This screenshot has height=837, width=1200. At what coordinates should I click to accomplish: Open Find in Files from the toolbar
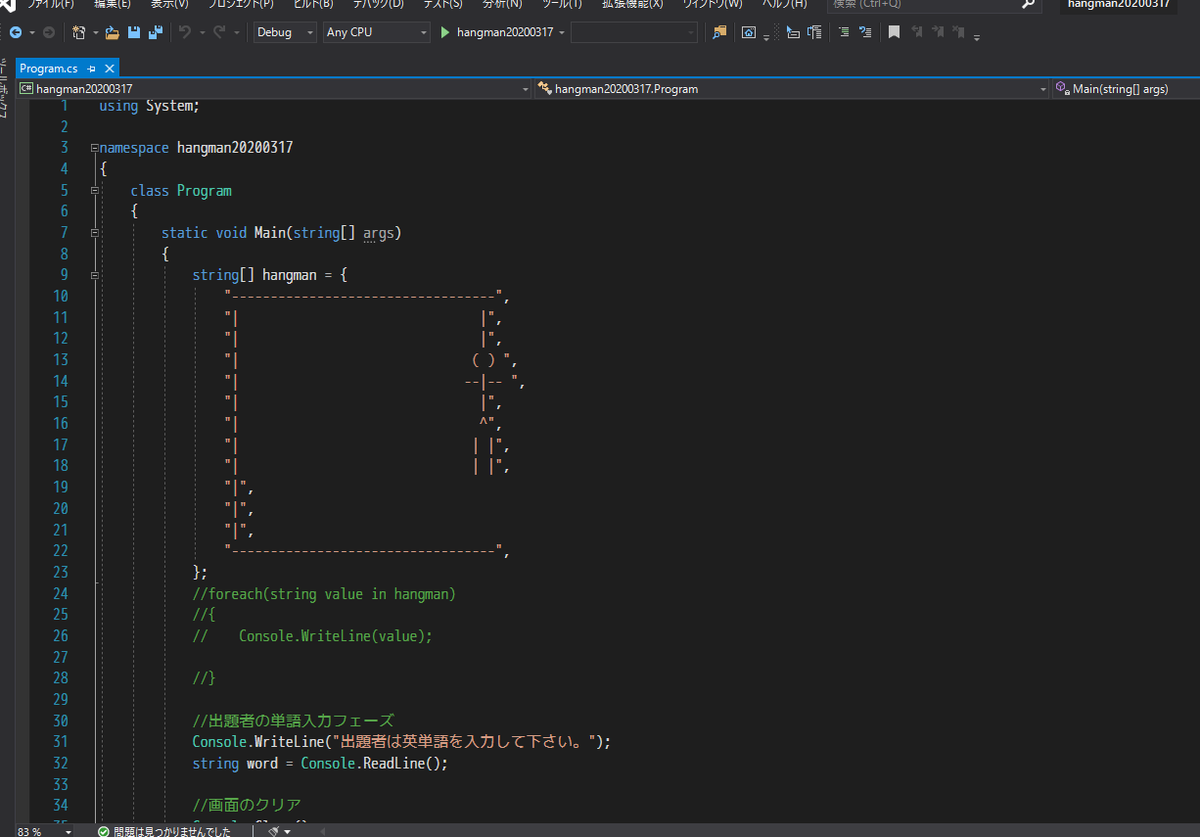[719, 32]
